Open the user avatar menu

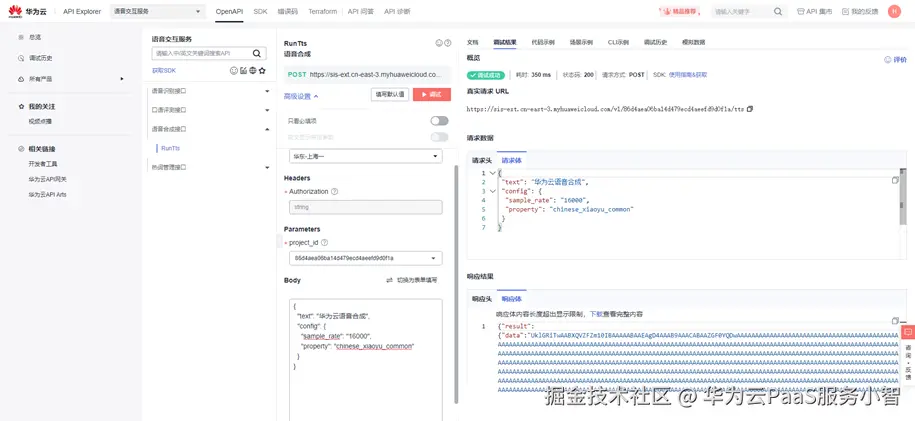tap(894, 11)
